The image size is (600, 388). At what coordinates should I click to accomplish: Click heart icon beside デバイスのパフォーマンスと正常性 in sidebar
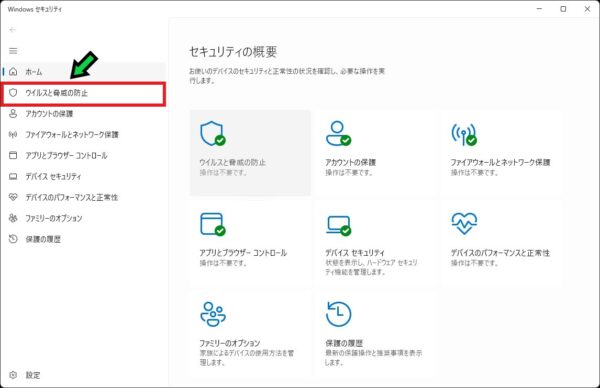pos(13,197)
